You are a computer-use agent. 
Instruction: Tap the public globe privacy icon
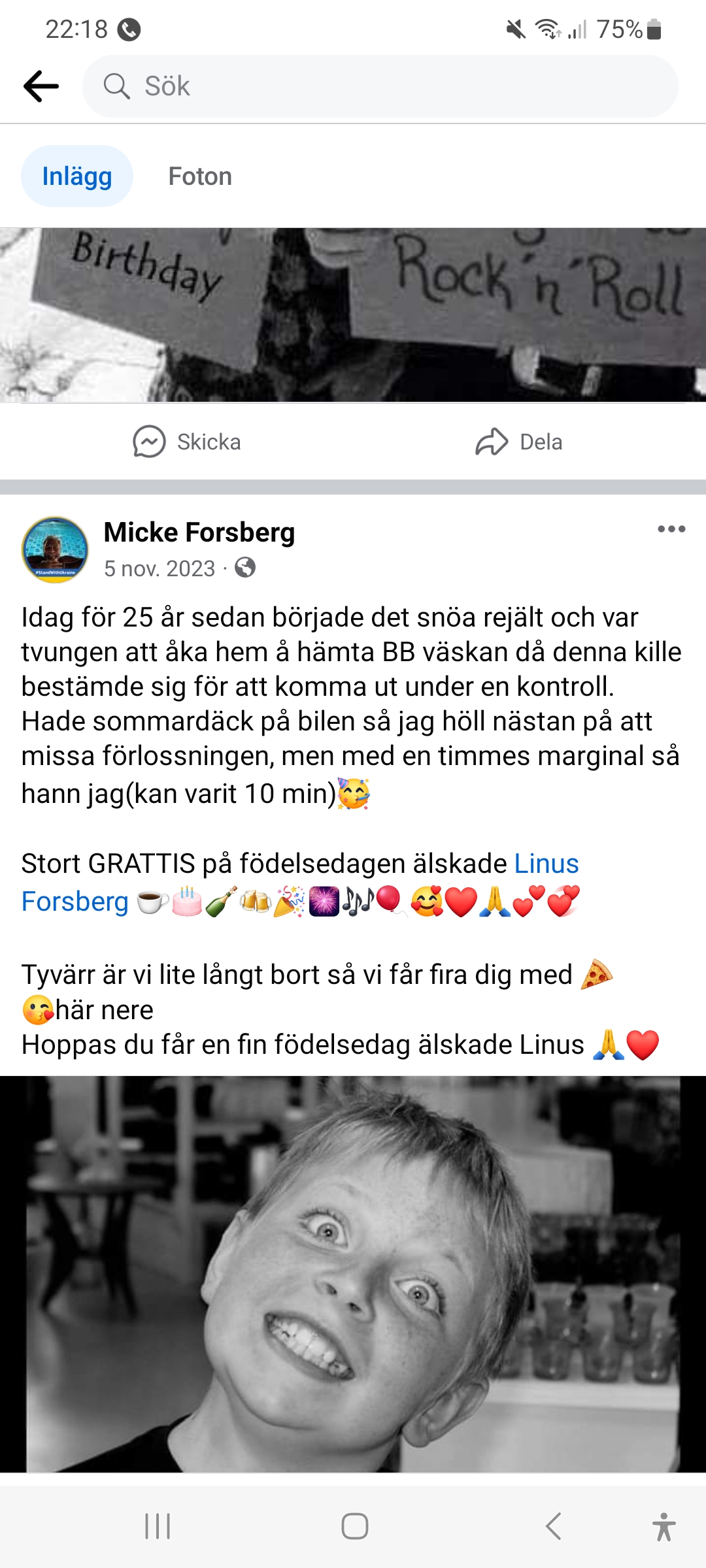point(245,568)
